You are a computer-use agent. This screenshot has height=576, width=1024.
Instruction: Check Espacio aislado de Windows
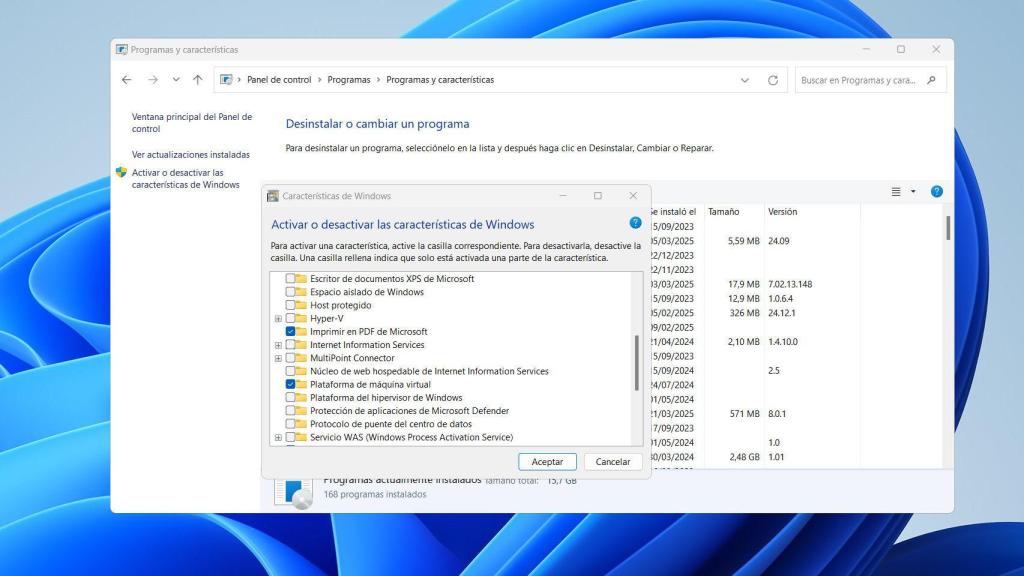(290, 292)
